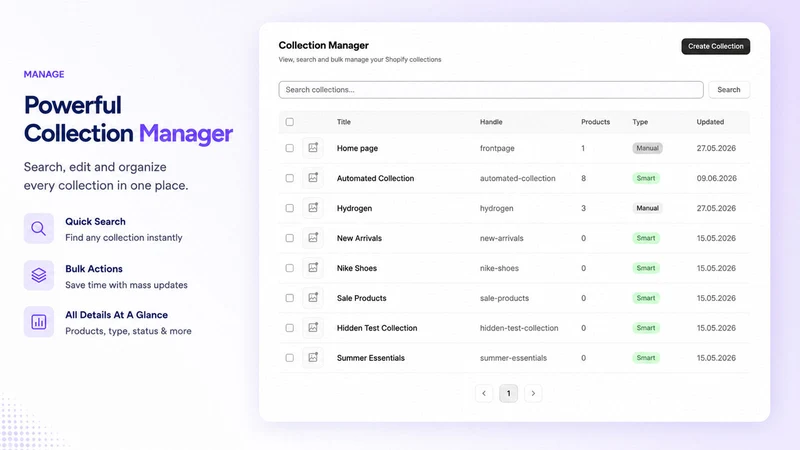
Task: Click the Type column header
Action: [x=640, y=122]
